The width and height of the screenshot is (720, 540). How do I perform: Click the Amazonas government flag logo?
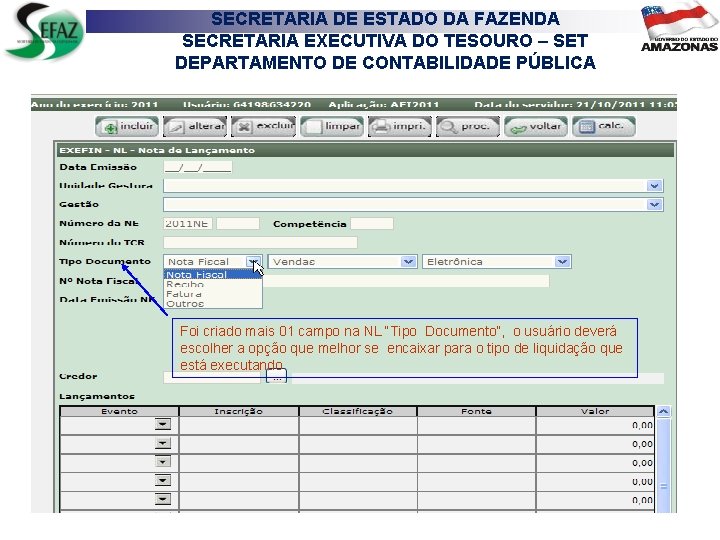[x=680, y=27]
